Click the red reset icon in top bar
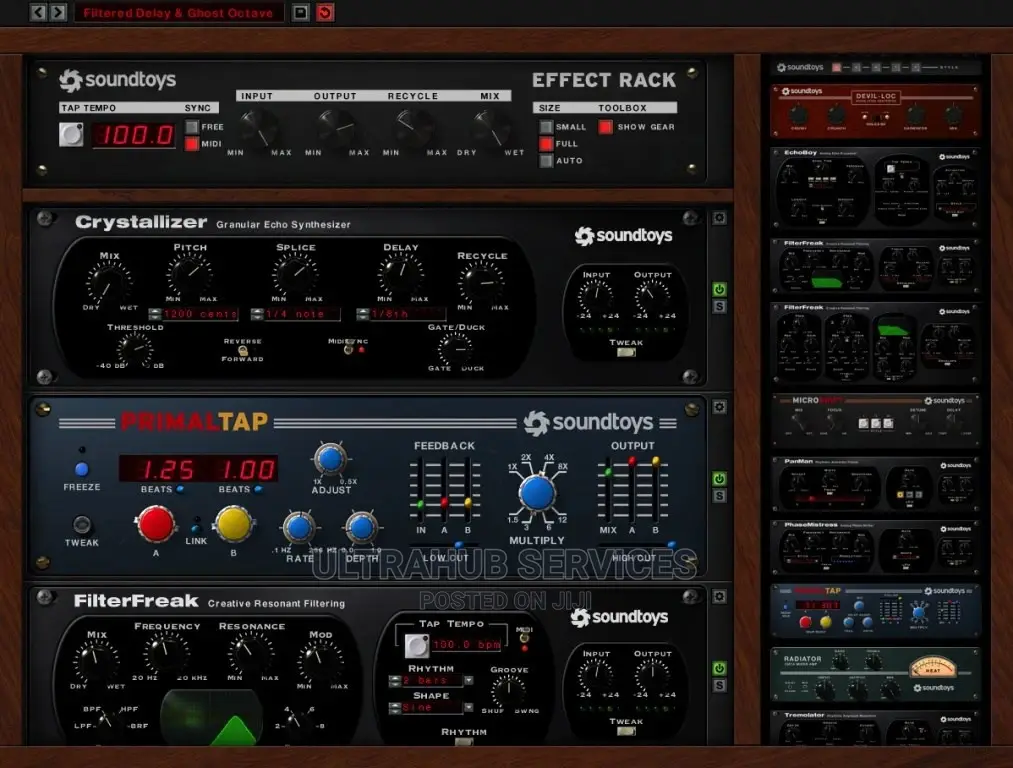1013x768 pixels. tap(325, 12)
